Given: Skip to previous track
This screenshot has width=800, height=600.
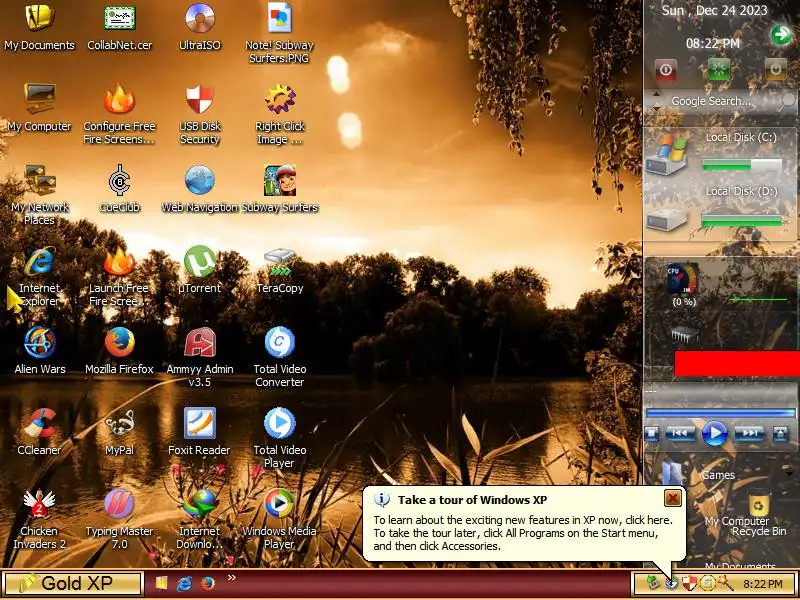Looking at the screenshot, I should pos(681,434).
